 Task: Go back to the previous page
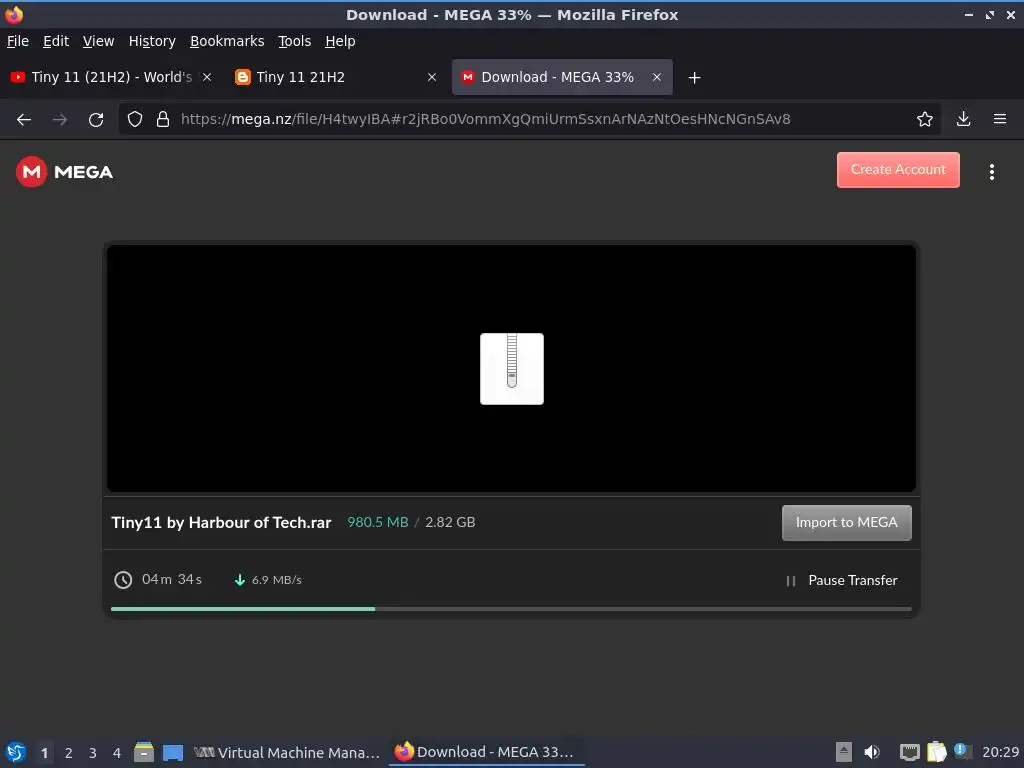24,120
